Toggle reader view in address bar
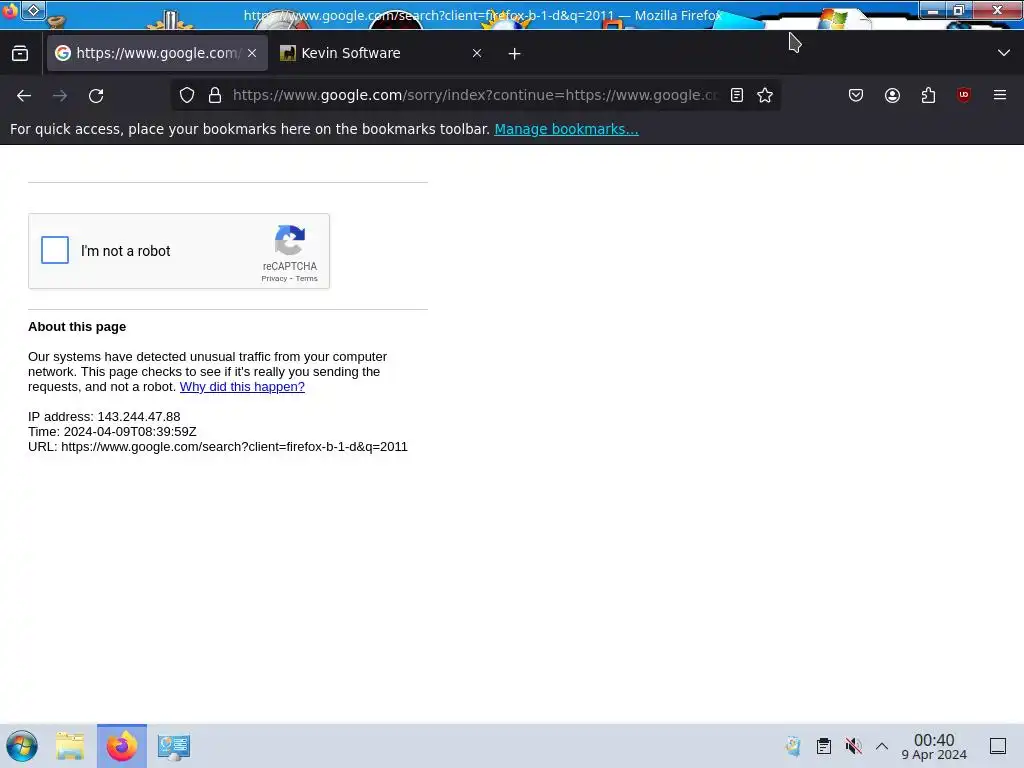Image resolution: width=1024 pixels, height=768 pixels. tap(737, 95)
